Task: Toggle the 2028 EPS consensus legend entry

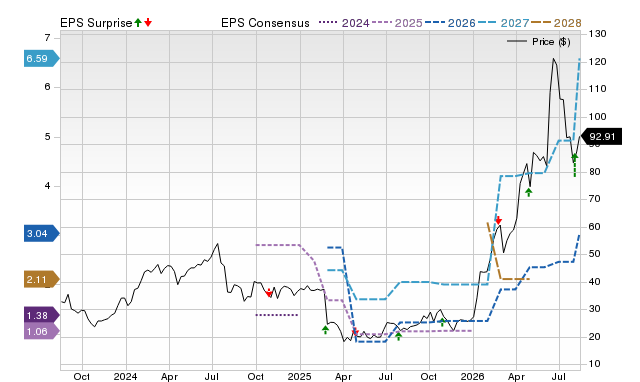Action: 557,23
